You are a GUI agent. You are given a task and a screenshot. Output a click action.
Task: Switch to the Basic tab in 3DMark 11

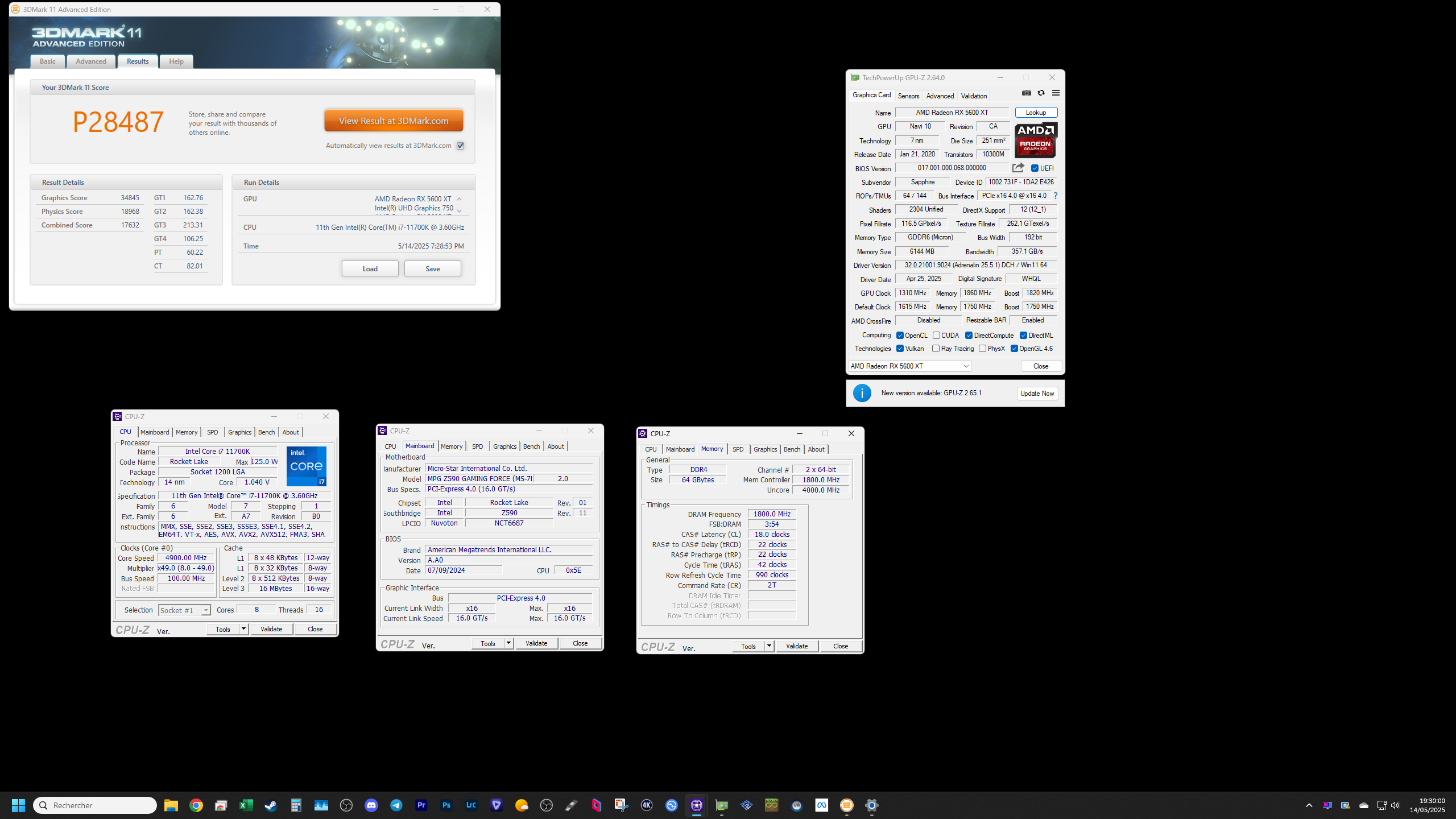coord(48,61)
